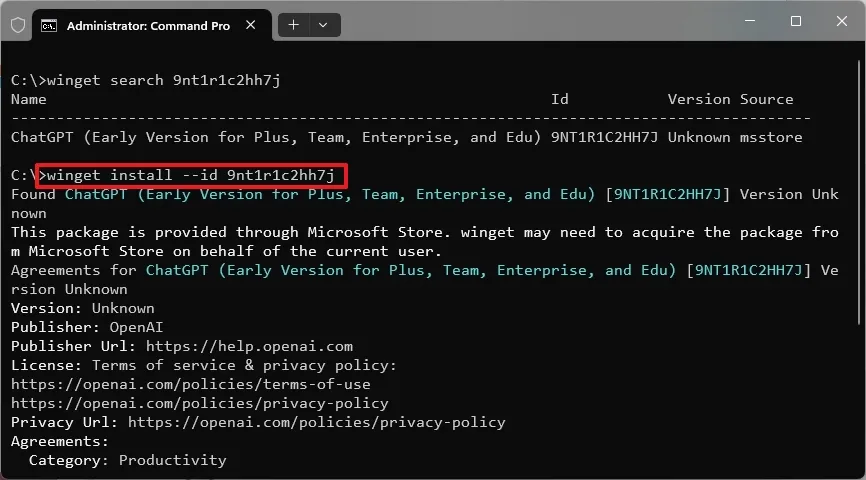Click the https://help.openai.com publisher URL

point(249,346)
